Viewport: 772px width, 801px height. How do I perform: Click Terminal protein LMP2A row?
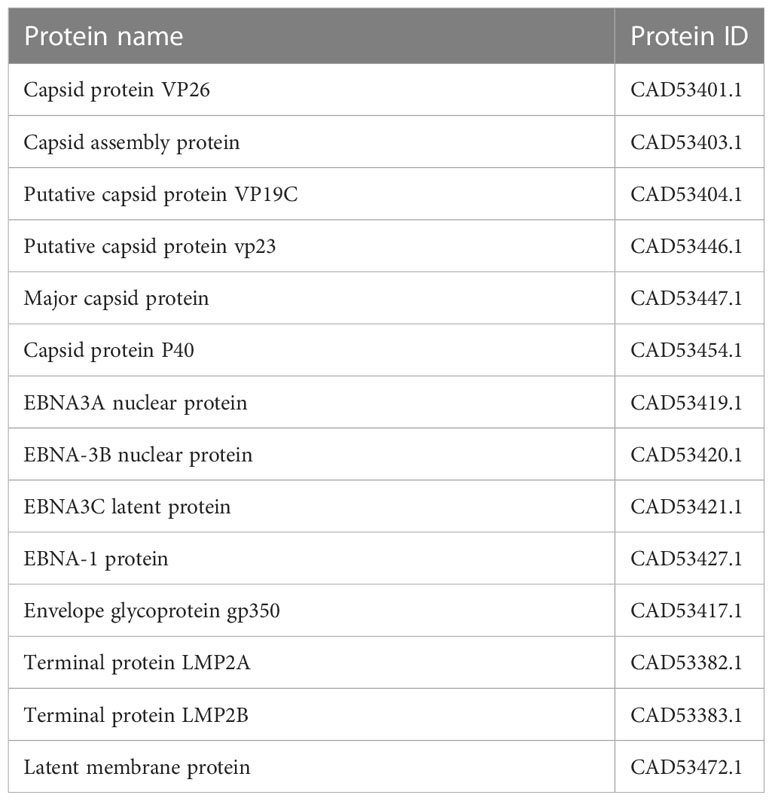pos(386,663)
